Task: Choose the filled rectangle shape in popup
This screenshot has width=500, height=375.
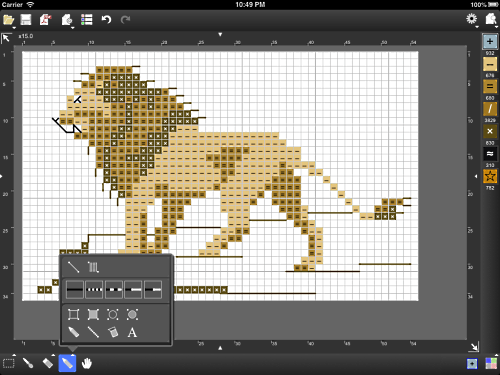Action: (93, 314)
